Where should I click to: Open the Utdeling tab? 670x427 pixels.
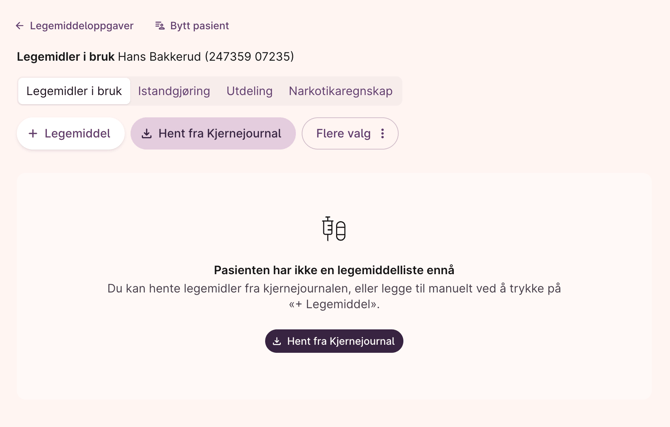pos(249,91)
